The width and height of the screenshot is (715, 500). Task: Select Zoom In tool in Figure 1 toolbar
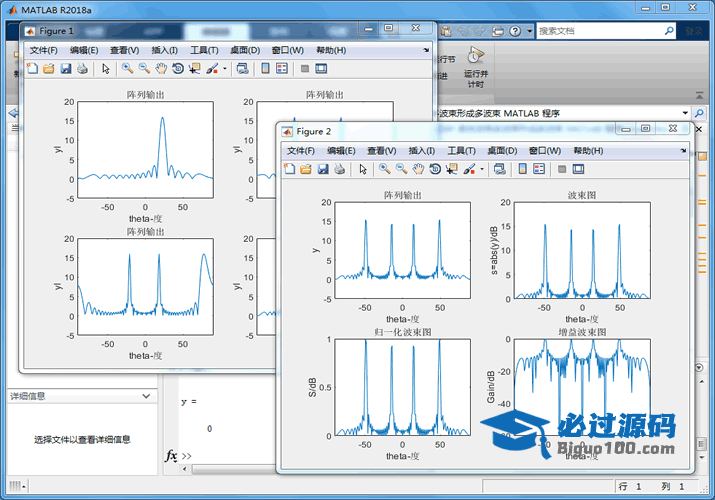coord(127,69)
